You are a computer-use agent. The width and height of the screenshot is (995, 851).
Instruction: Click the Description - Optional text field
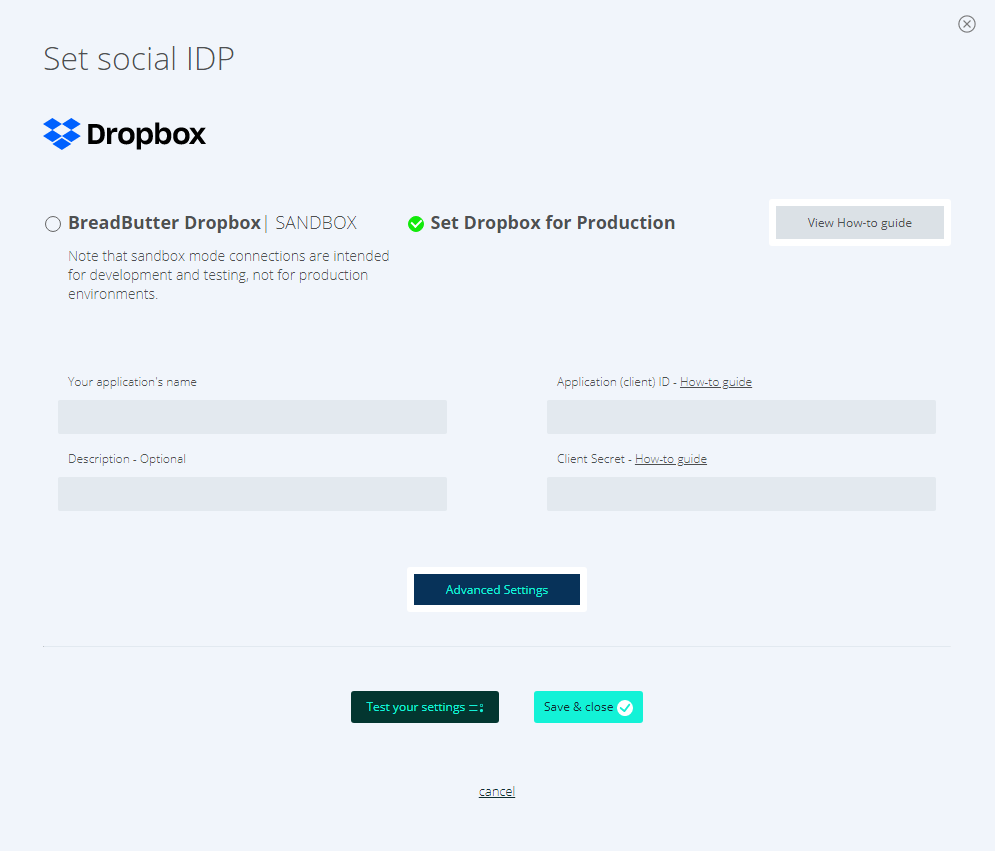252,494
